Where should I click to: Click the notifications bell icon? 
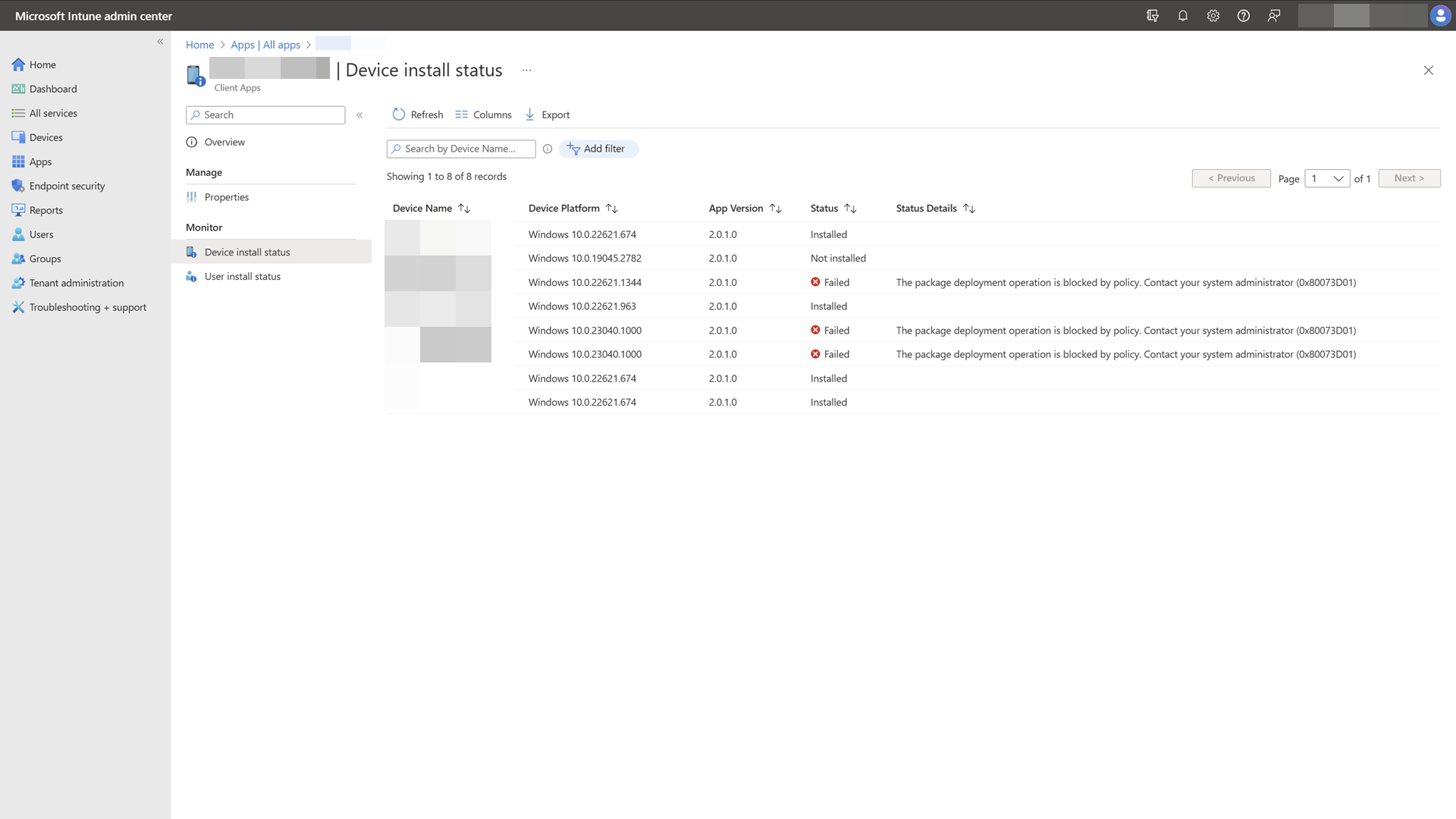1182,16
